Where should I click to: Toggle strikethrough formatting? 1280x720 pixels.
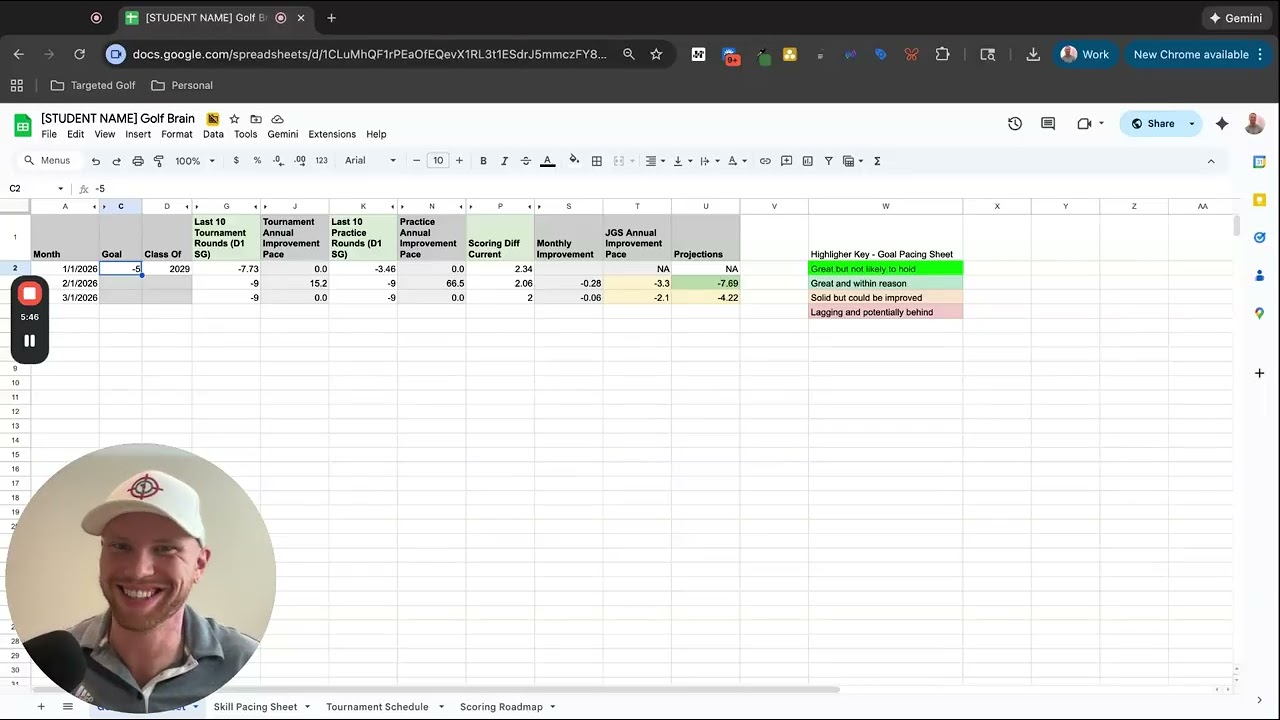[526, 161]
